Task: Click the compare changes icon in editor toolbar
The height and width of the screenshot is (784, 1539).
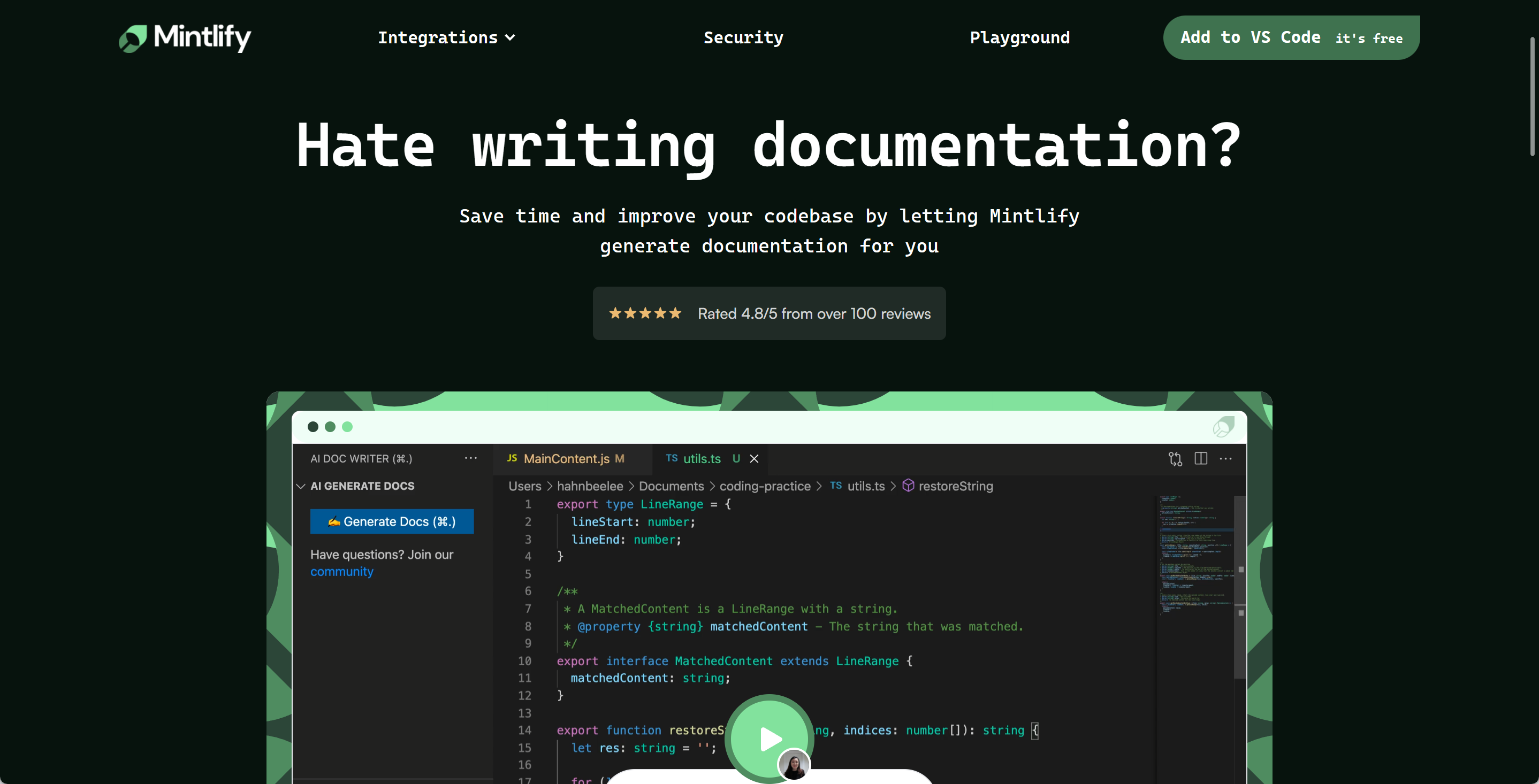Action: tap(1175, 458)
